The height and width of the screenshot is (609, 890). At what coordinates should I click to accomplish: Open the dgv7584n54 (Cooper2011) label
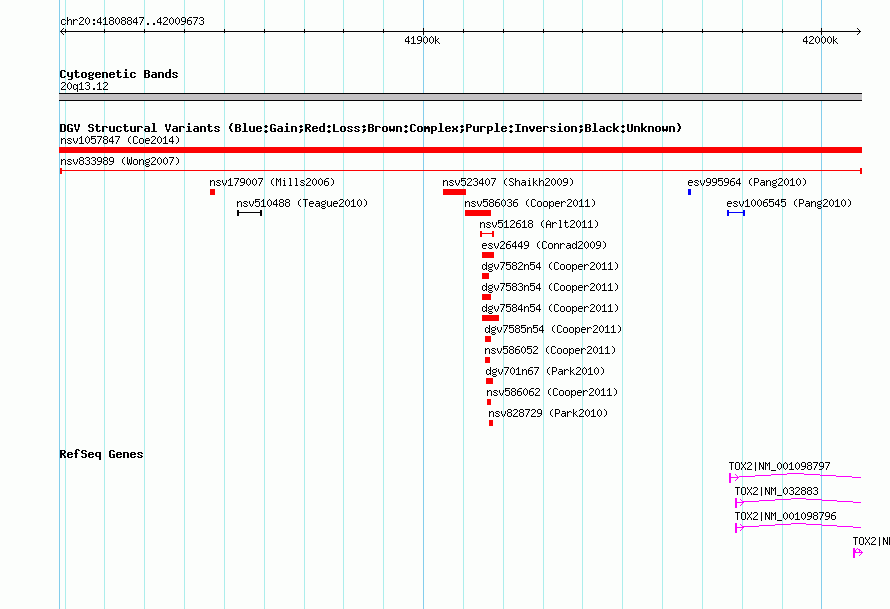coord(550,308)
